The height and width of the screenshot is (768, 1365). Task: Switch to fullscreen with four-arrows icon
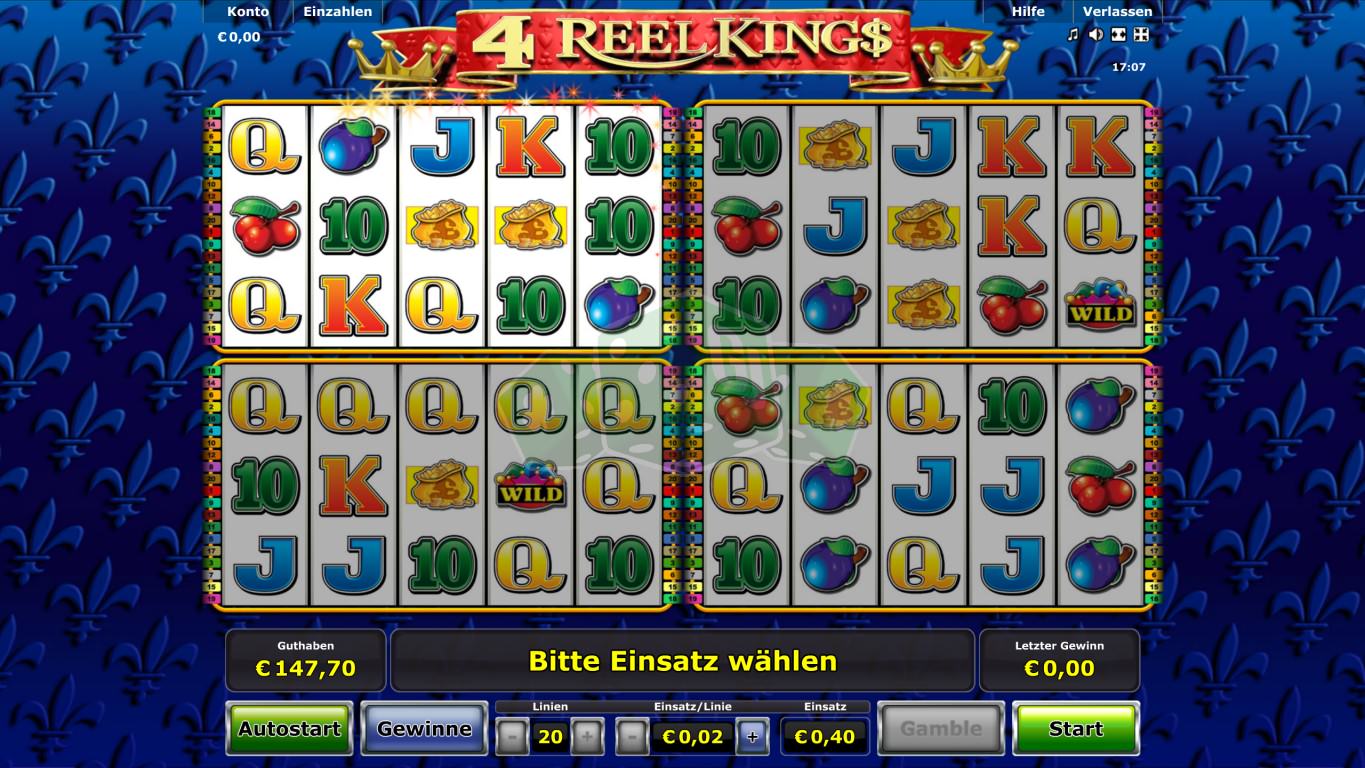click(1141, 35)
